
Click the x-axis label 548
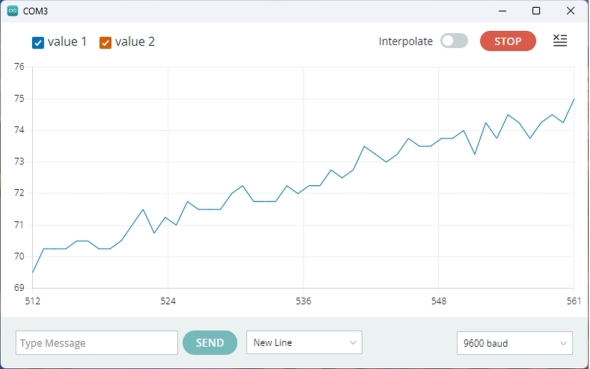coord(439,301)
